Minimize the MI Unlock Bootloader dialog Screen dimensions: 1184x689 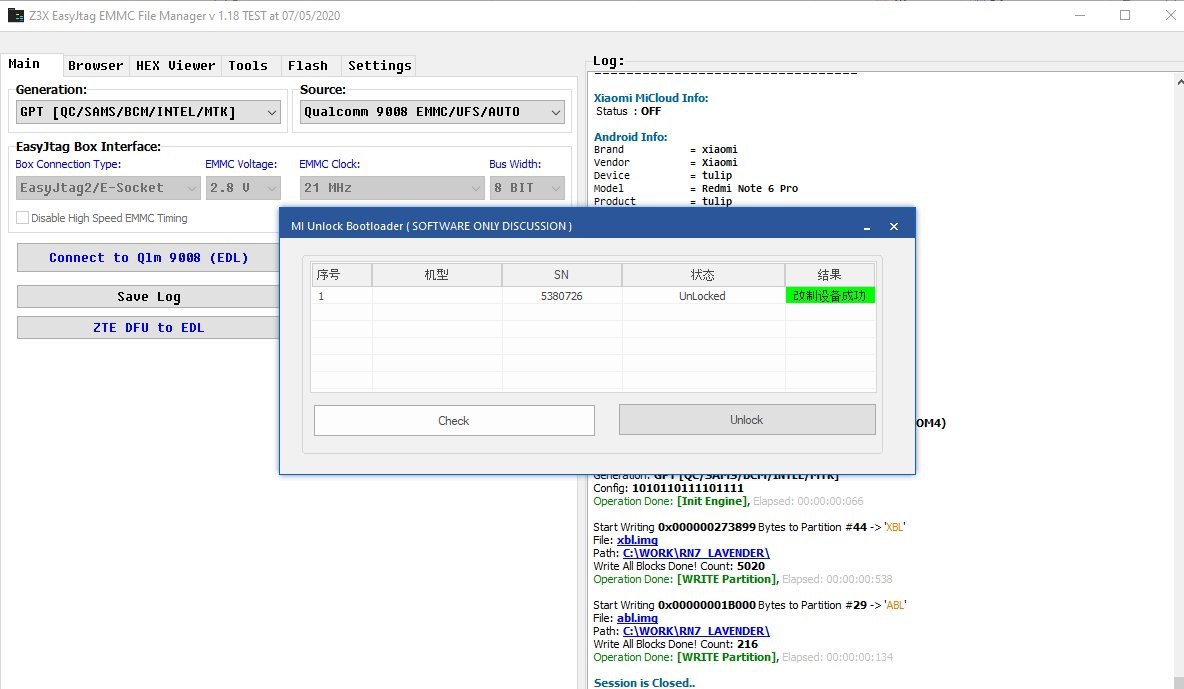point(867,227)
